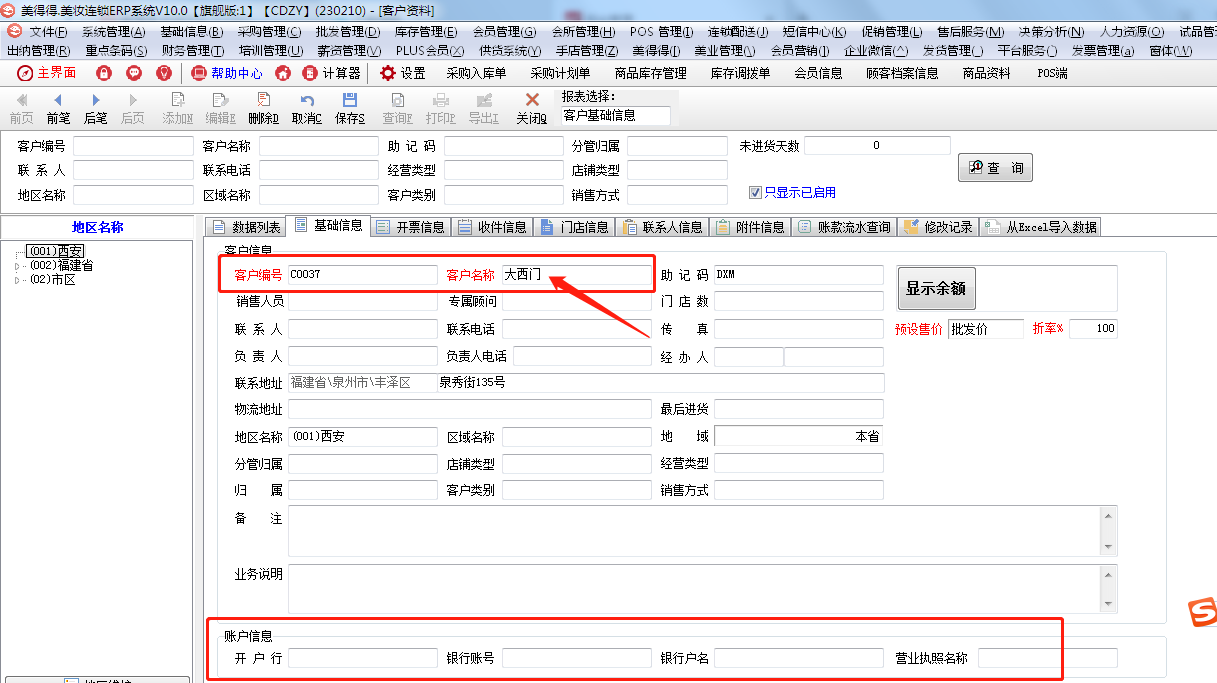This screenshot has width=1217, height=683.
Task: Click the 保存 save disk button
Action: coord(350,108)
